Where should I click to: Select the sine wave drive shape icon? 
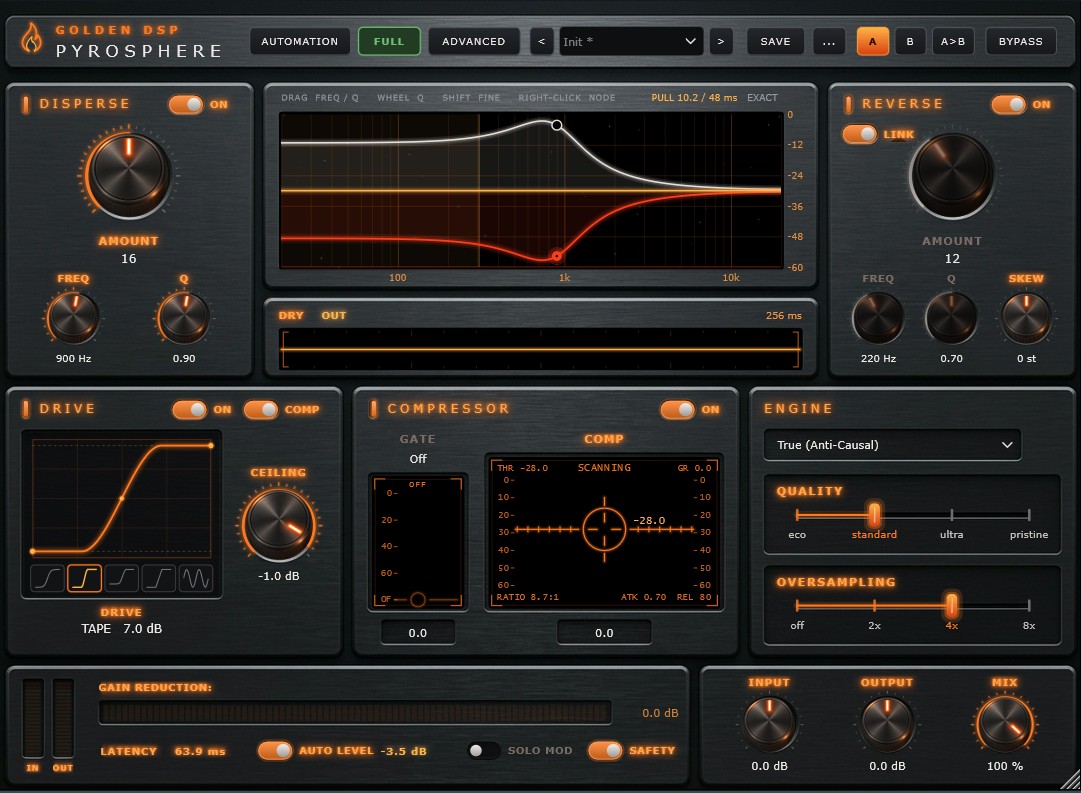pos(196,578)
